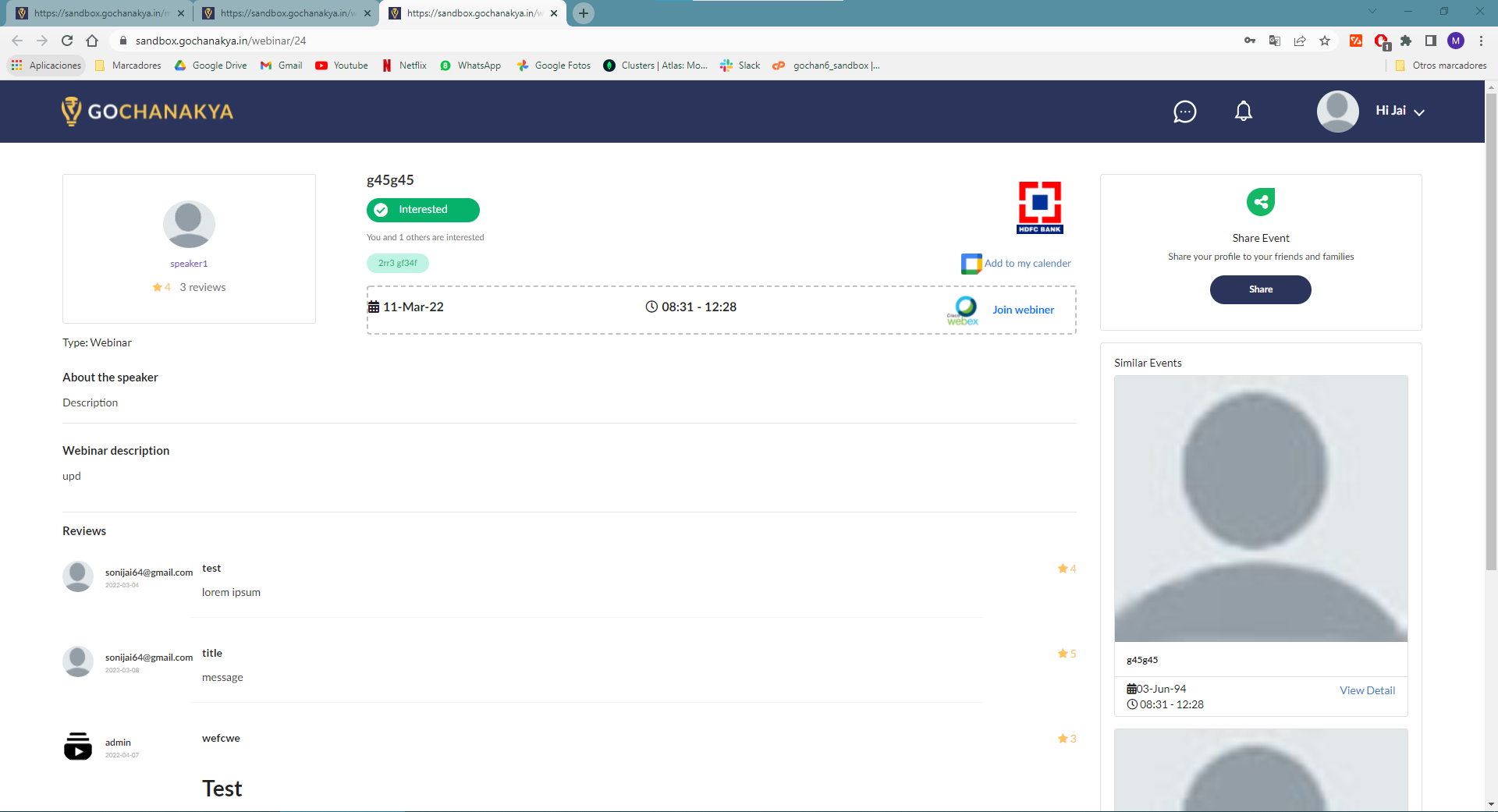Open browser extensions puzzle icon
The width and height of the screenshot is (1498, 812).
(1406, 41)
